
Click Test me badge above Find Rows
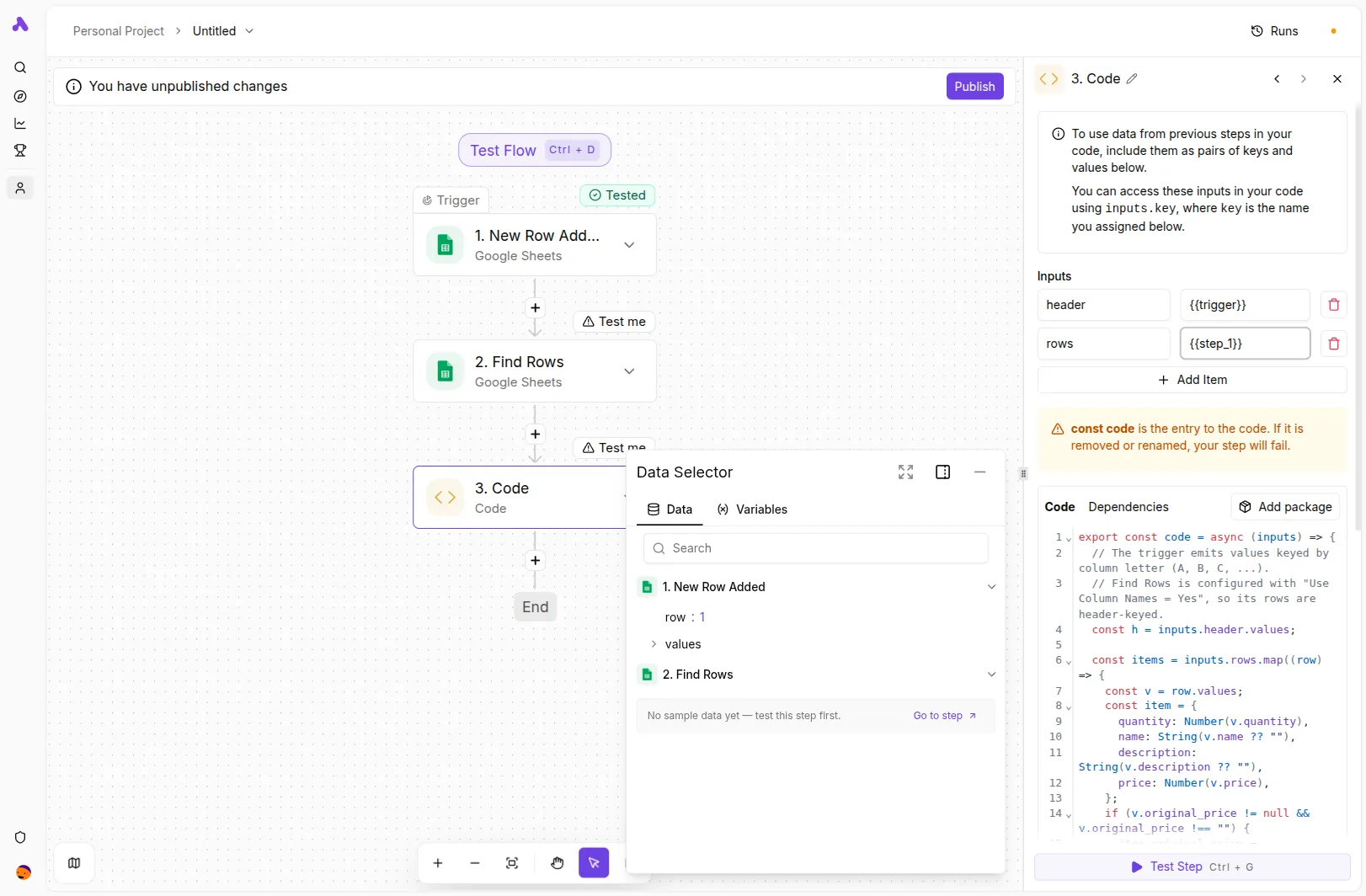pos(614,322)
